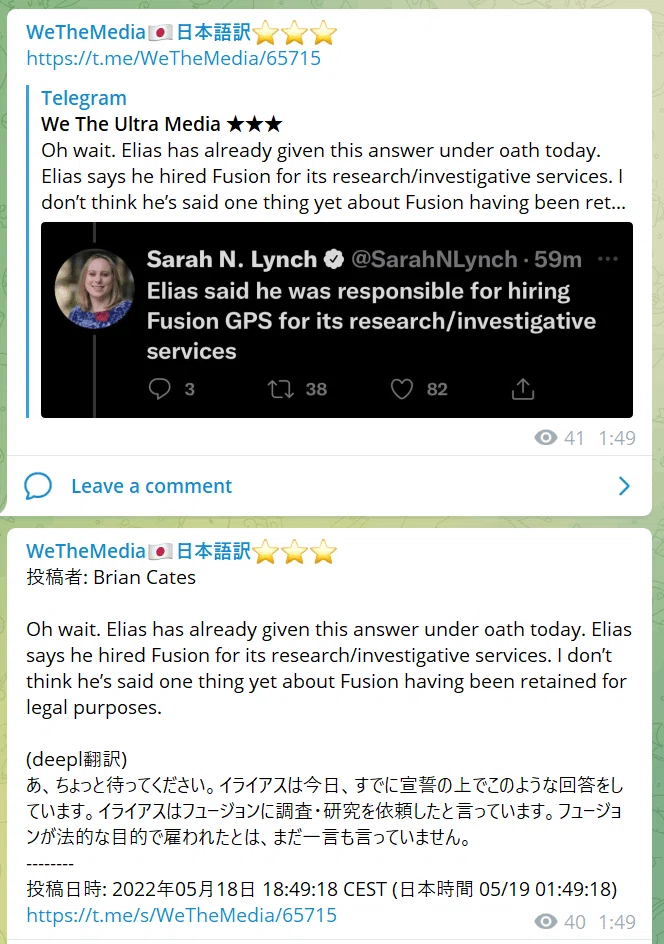Open the t.me/s/WeTheMedia/65715 link at bottom

coord(181,915)
